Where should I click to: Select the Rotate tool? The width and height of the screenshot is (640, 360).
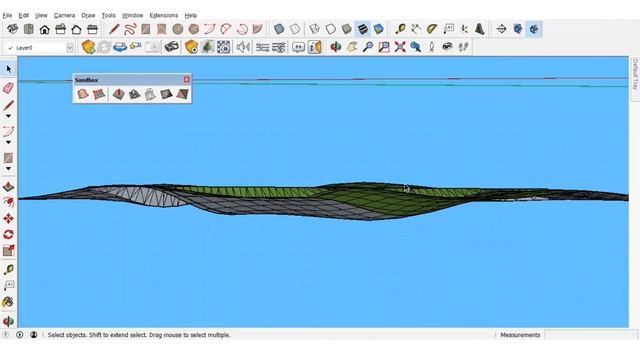tap(9, 234)
